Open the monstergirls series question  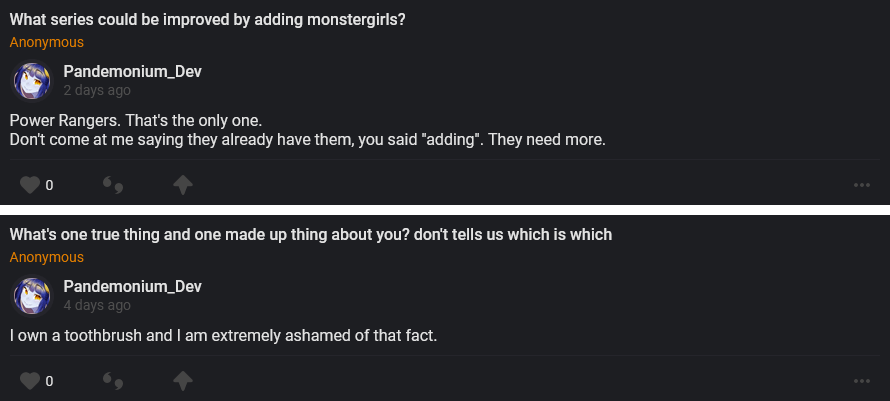click(207, 20)
